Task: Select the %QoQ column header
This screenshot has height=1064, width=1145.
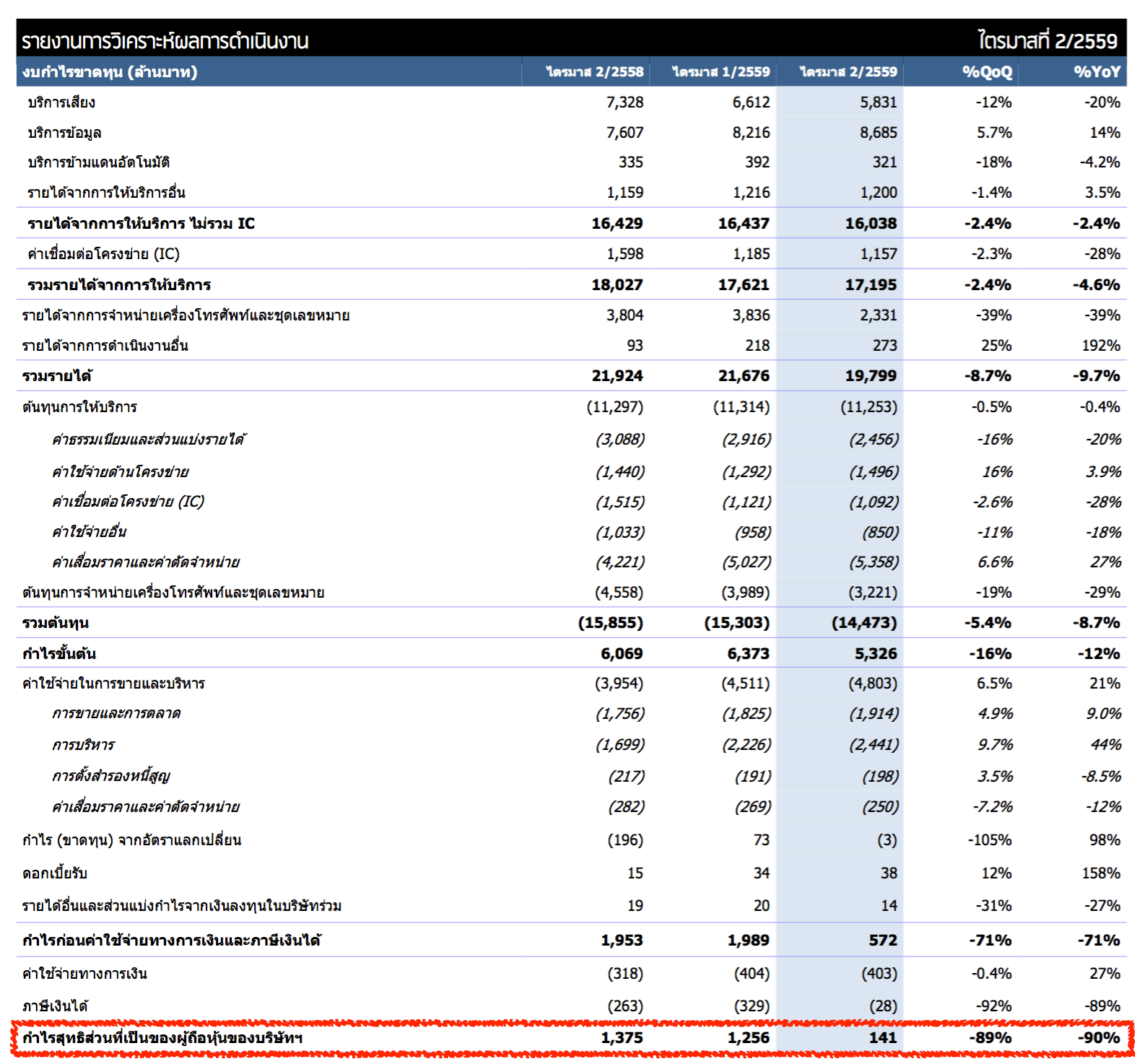Action: 987,72
